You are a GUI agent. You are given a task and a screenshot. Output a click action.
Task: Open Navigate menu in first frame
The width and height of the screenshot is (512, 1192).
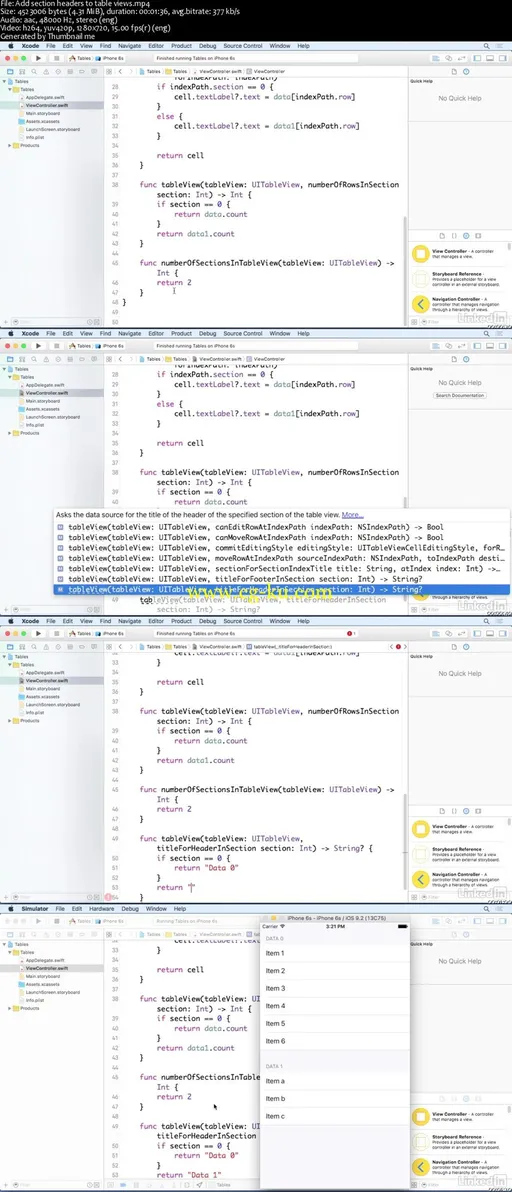129,46
